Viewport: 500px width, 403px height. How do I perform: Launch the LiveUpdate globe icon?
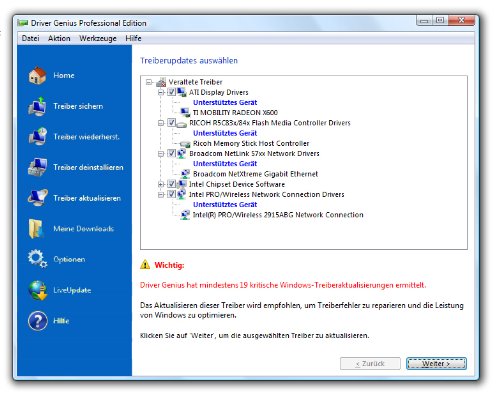click(x=37, y=290)
